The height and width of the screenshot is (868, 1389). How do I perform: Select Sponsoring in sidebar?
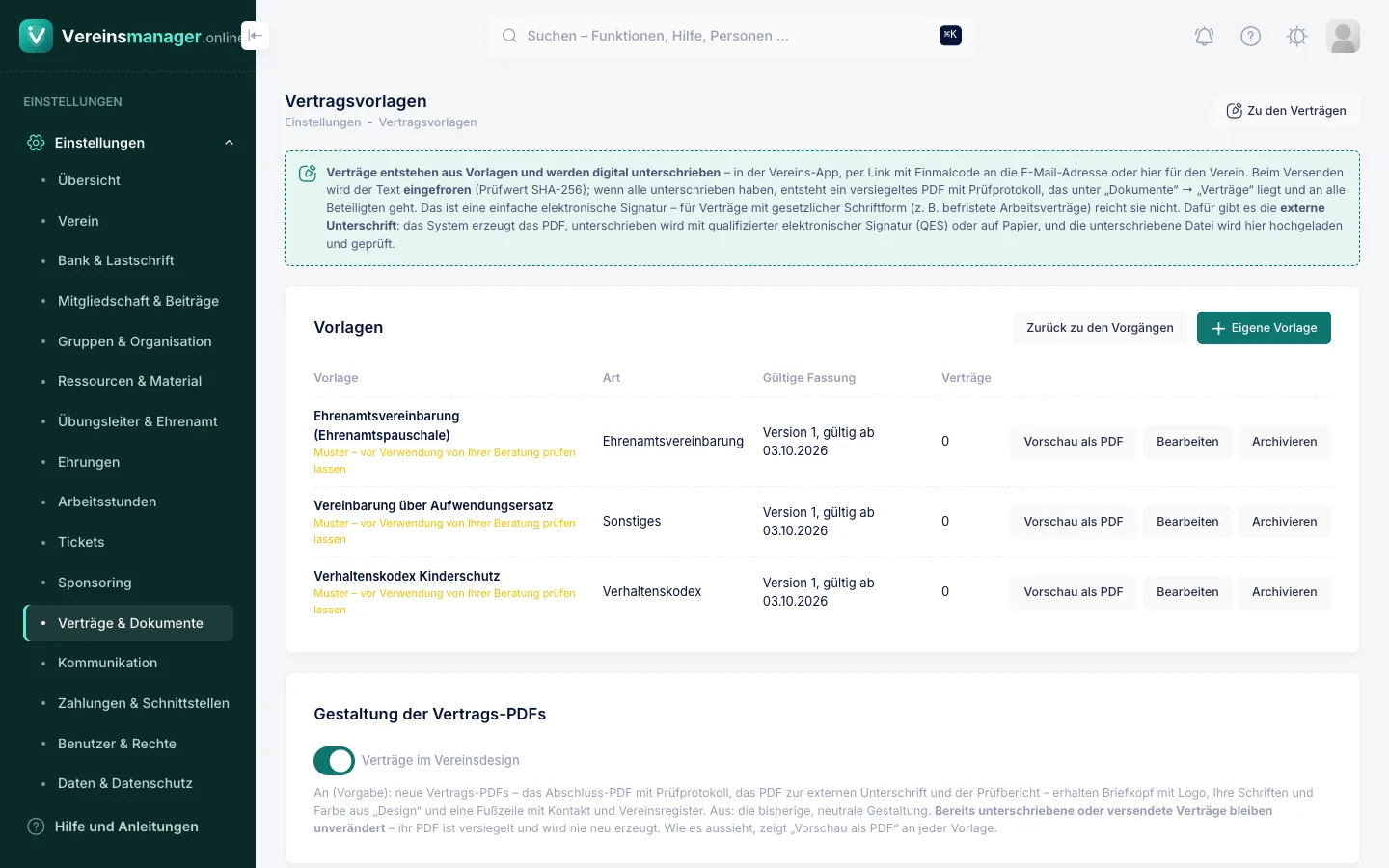128,583
